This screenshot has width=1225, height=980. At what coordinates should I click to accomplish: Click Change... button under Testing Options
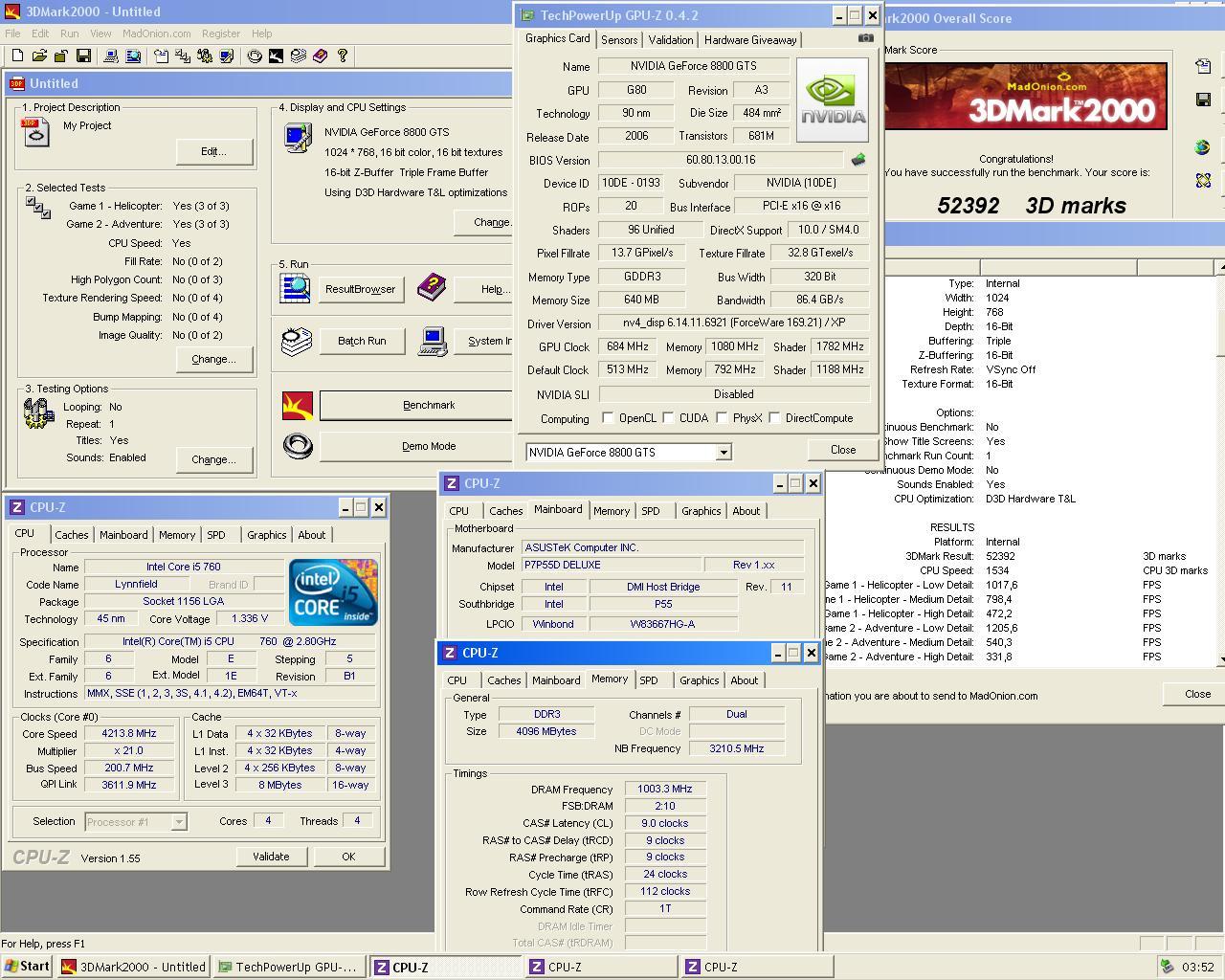click(x=214, y=459)
